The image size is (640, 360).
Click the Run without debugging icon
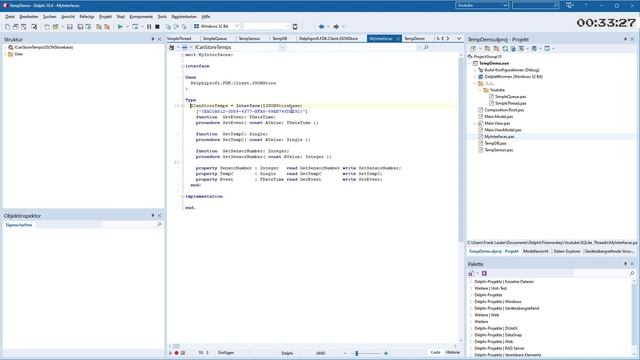pyautogui.click(x=135, y=27)
